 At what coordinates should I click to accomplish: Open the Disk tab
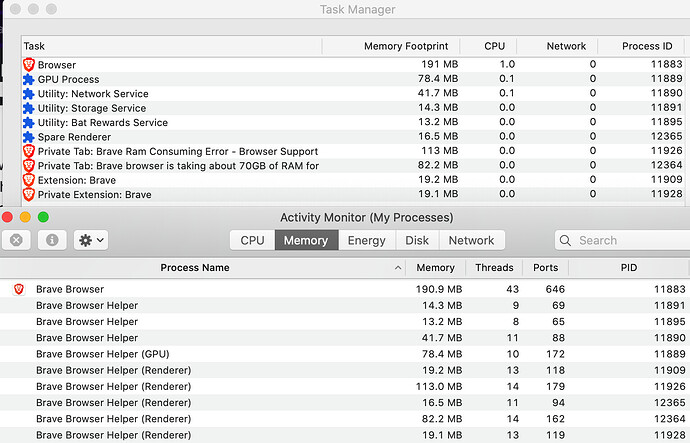[417, 240]
